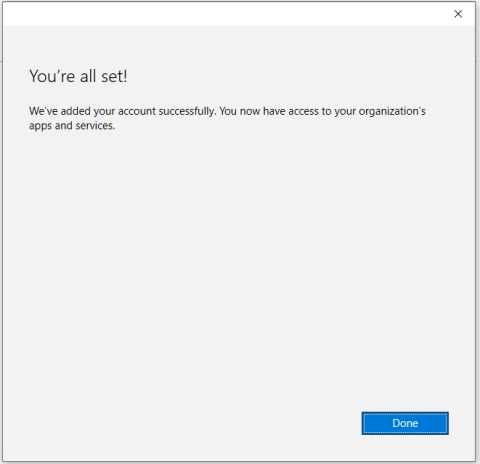Click the word "account" in the message
The width and height of the screenshot is (480, 464).
point(137,111)
